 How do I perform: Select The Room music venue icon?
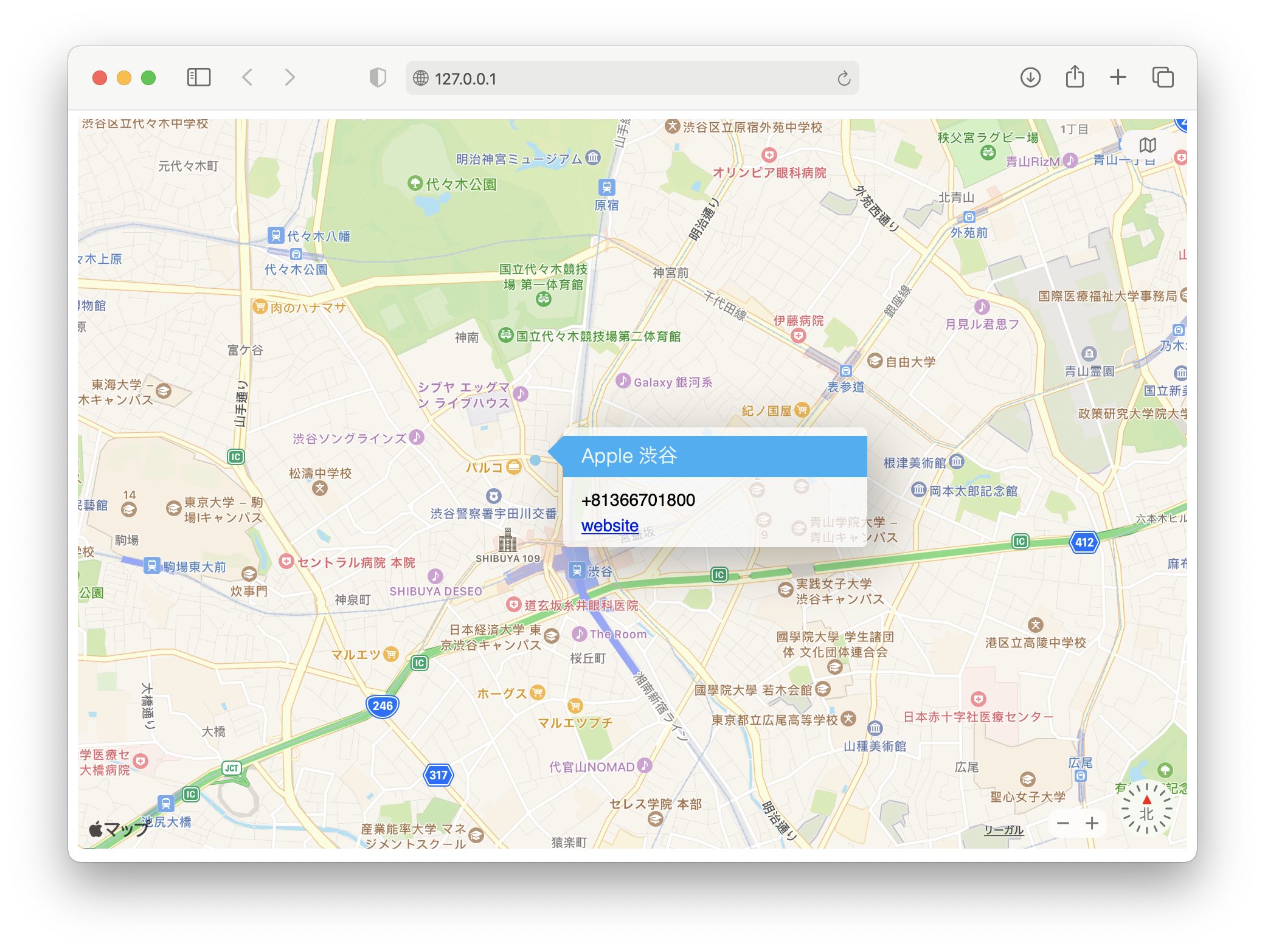click(580, 633)
